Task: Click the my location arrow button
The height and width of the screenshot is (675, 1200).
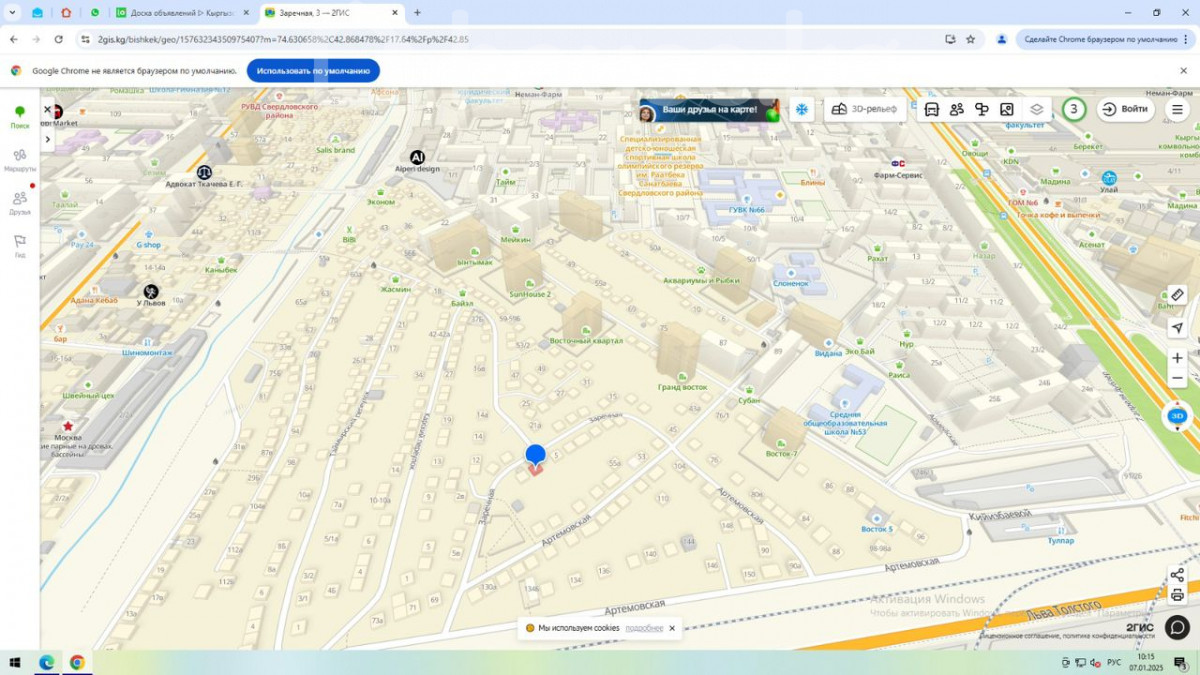Action: click(1177, 328)
